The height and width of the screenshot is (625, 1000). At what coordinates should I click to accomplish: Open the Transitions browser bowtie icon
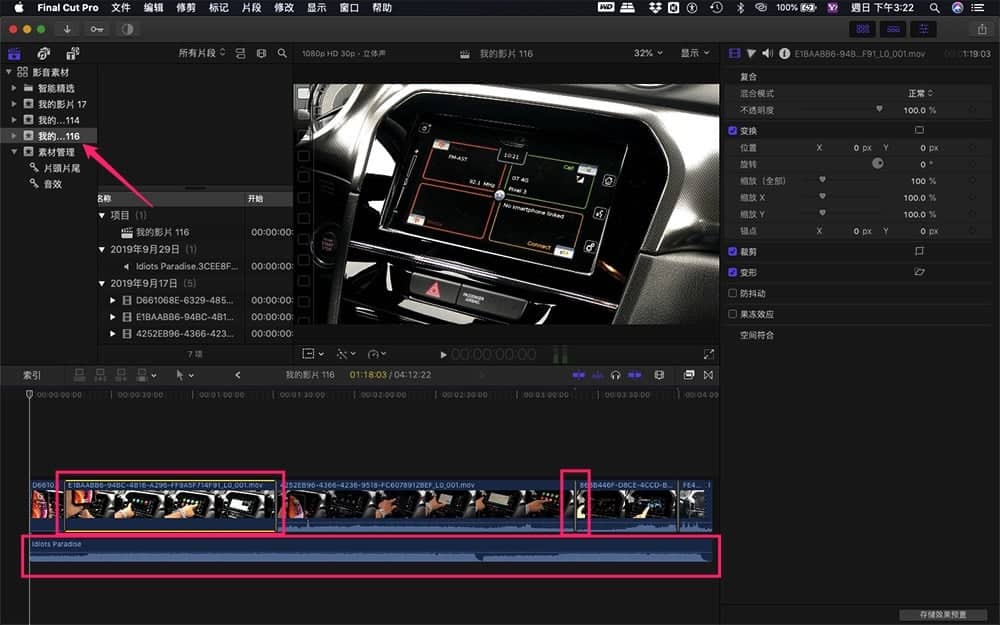coord(708,375)
